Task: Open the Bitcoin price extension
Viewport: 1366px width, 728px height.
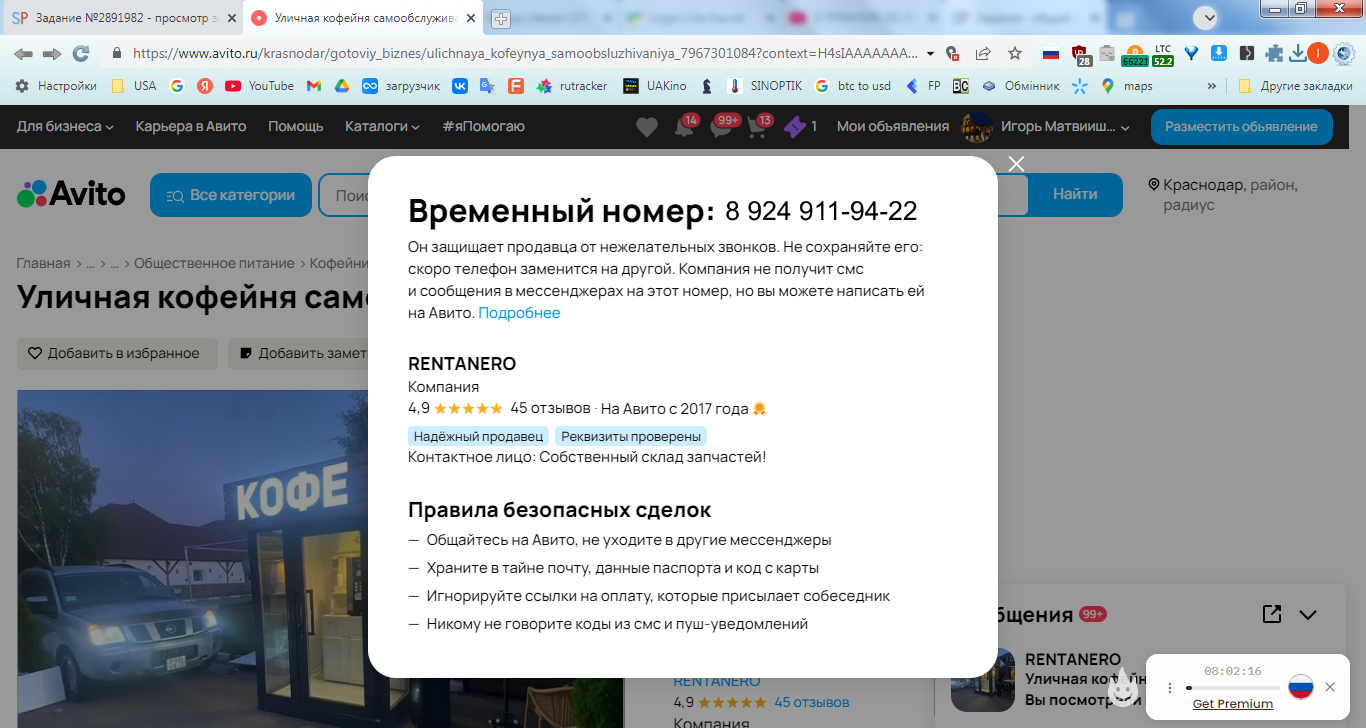Action: (1134, 55)
